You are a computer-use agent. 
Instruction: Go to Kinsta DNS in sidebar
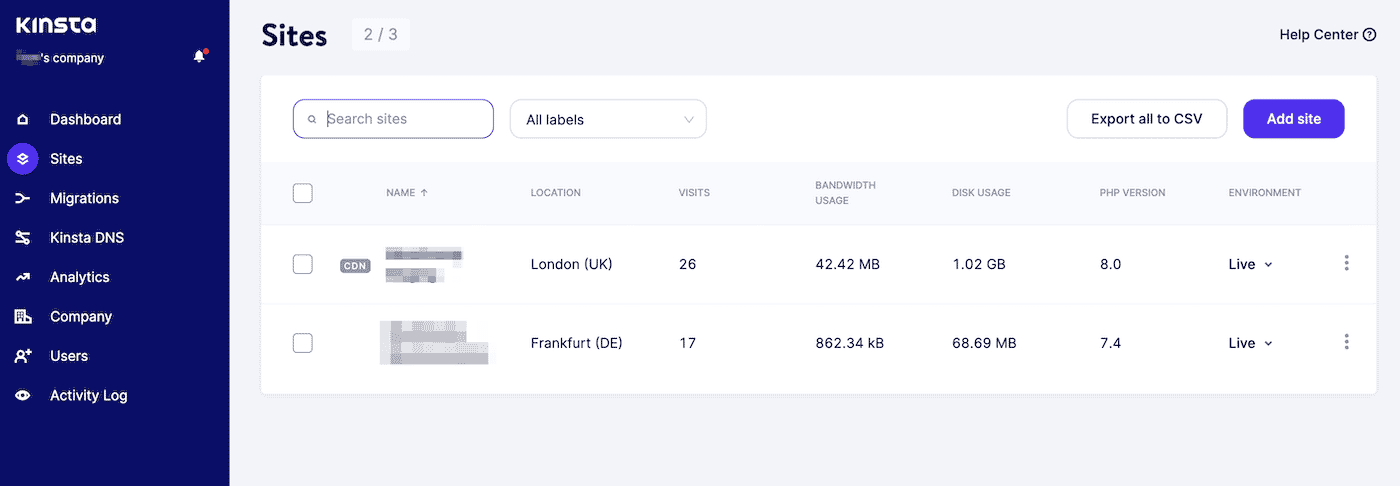coord(87,238)
